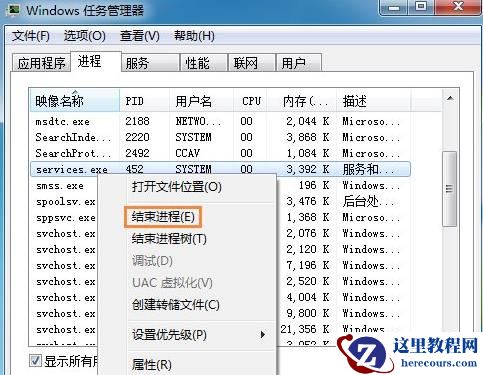Screen dimensions: 483x375
Task: Select the SearchInde... process row
Action: [x=220, y=137]
